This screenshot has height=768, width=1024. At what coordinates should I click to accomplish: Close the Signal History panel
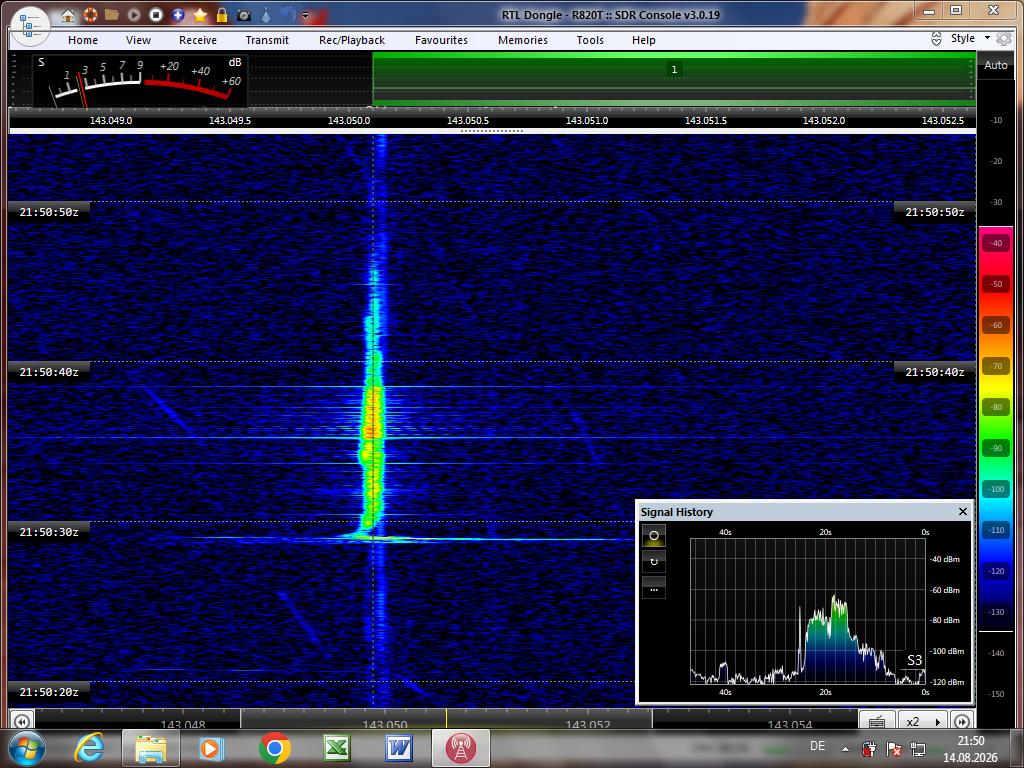coord(963,511)
